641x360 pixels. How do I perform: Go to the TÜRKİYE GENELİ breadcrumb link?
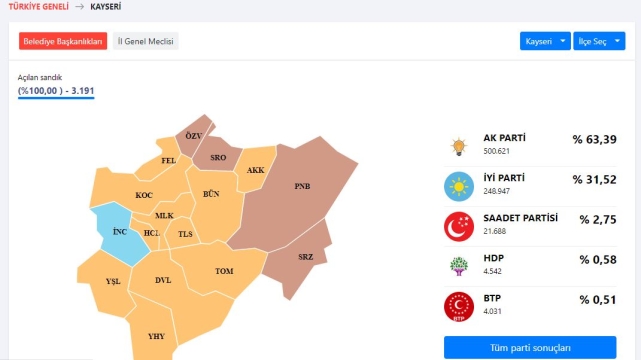click(39, 7)
